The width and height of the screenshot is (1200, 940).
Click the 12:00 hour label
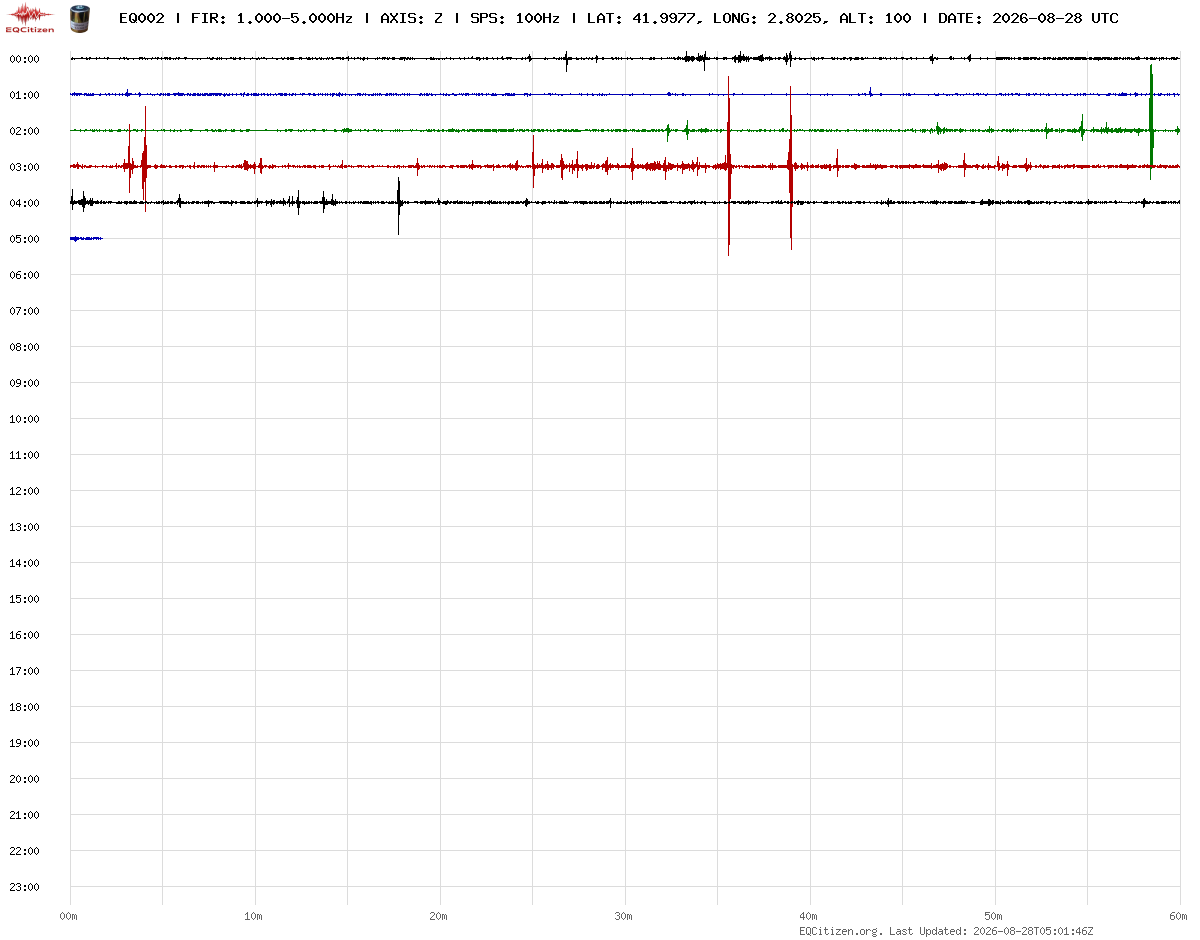(24, 491)
